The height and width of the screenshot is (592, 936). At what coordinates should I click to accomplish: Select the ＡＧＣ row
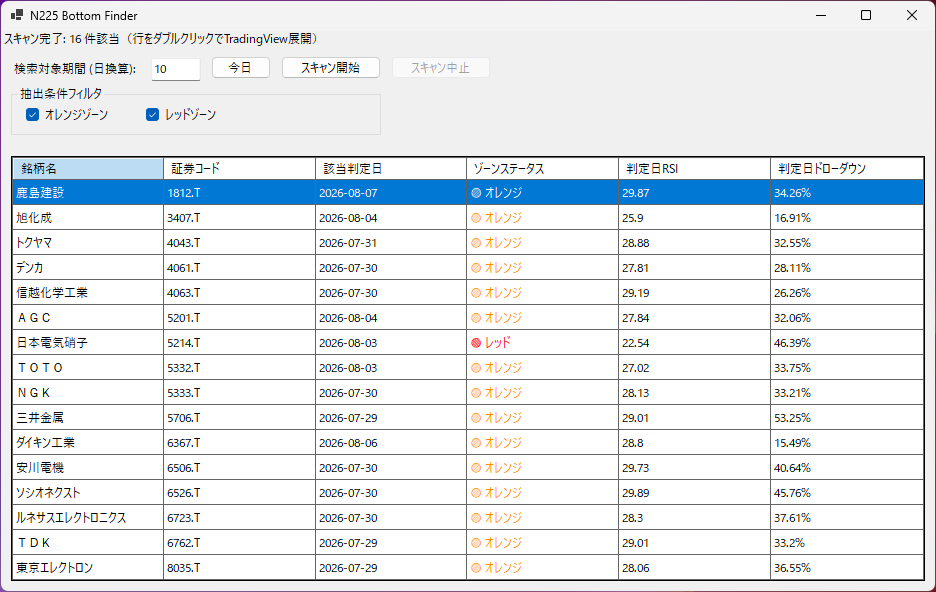pos(468,318)
